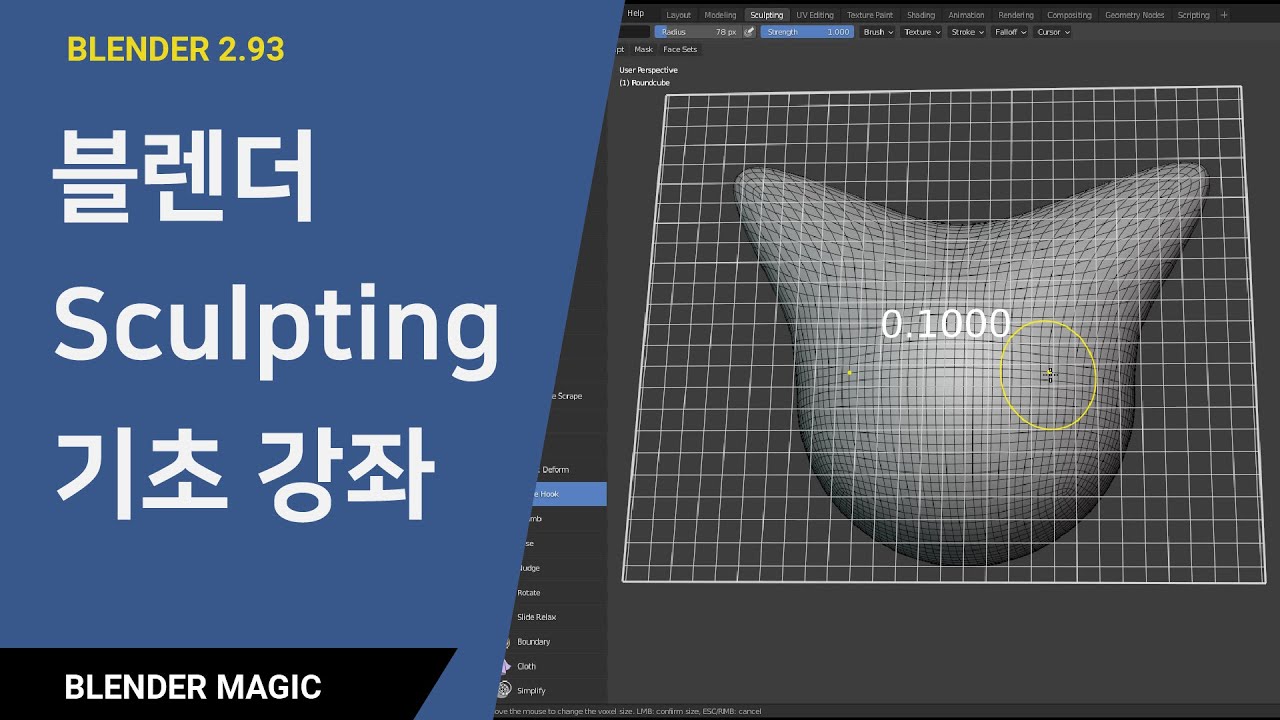Open the Falloff dropdown
Viewport: 1280px width, 720px height.
click(x=1010, y=32)
